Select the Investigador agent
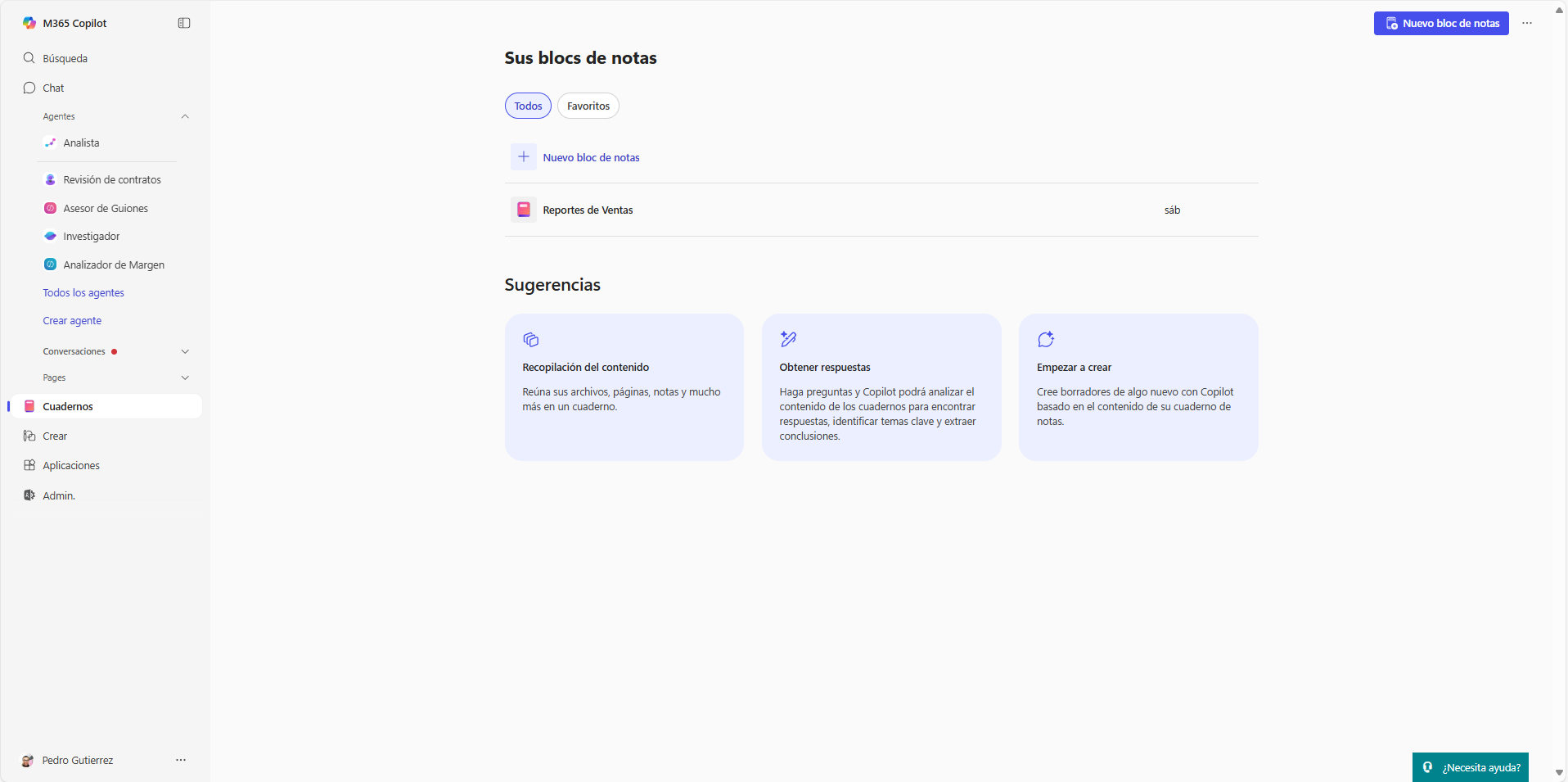1568x782 pixels. pyautogui.click(x=92, y=236)
